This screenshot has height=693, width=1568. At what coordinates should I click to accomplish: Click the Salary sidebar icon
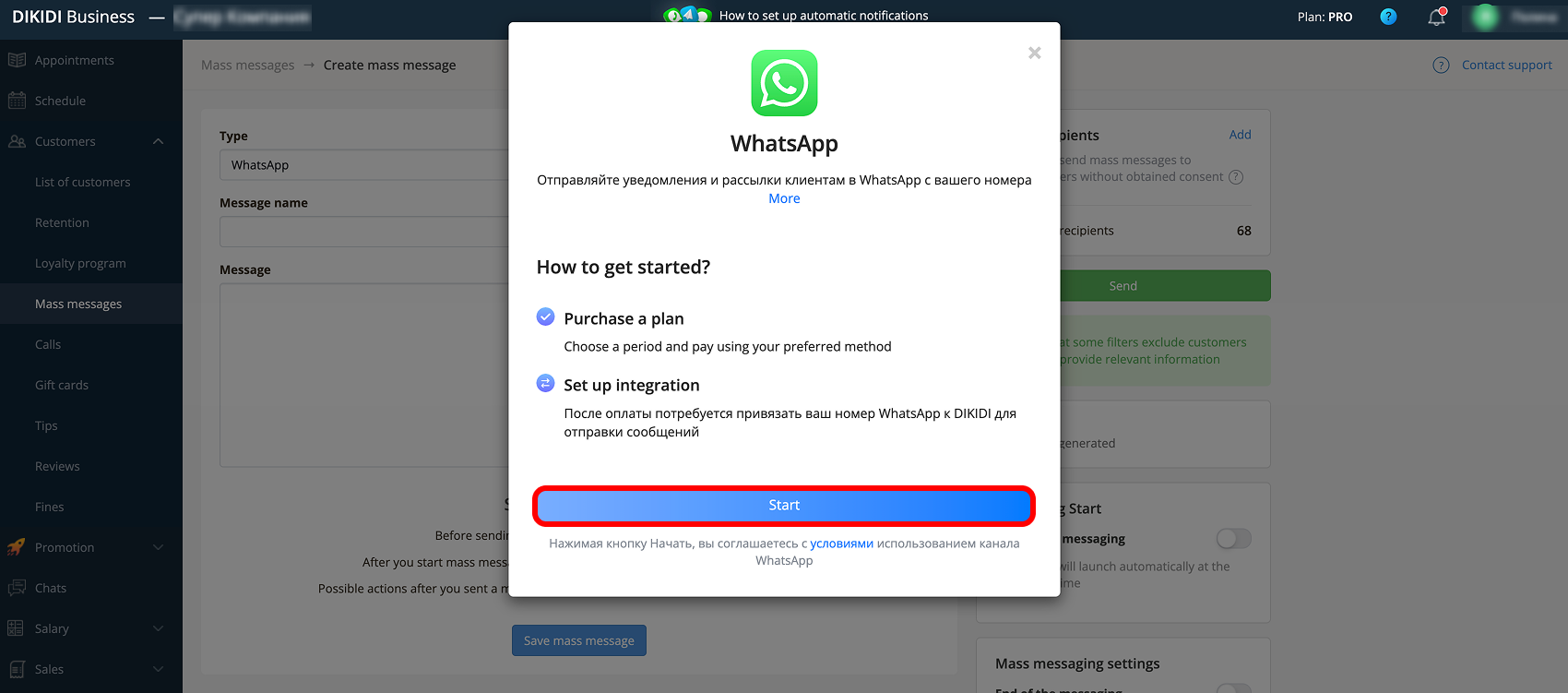pyautogui.click(x=17, y=628)
